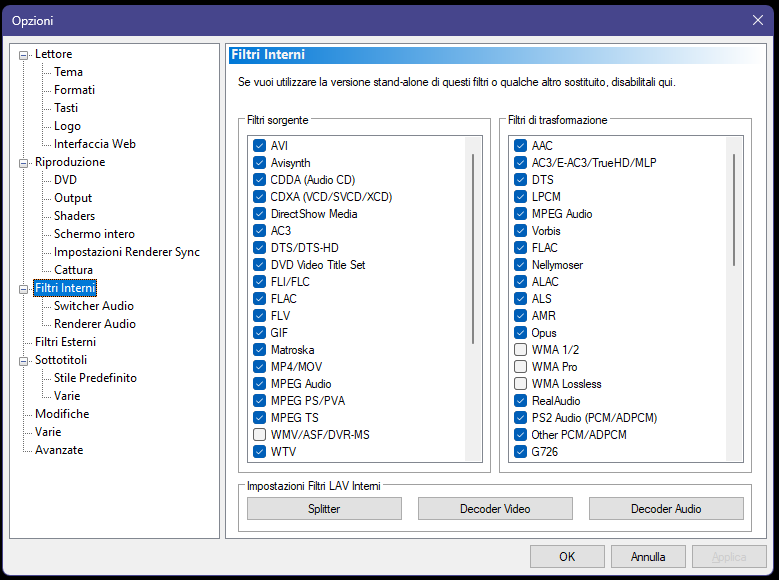This screenshot has height=580, width=779.
Task: Collapse the Sottotitoli tree node
Action: [x=23, y=361]
